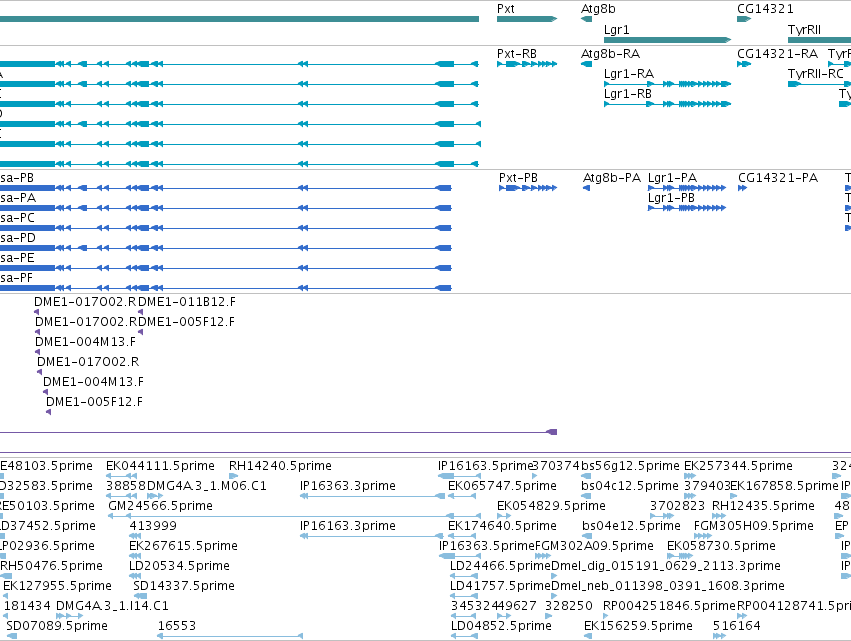This screenshot has height=641, width=851.
Task: Select the DMG4A3_1.I14.C1 EST feature
Action: tap(69, 616)
